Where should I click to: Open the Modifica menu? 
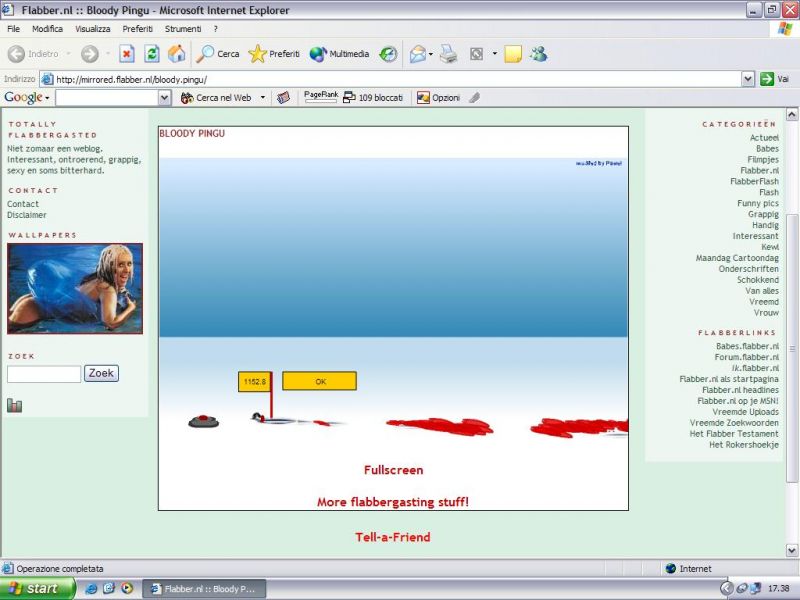pos(47,29)
